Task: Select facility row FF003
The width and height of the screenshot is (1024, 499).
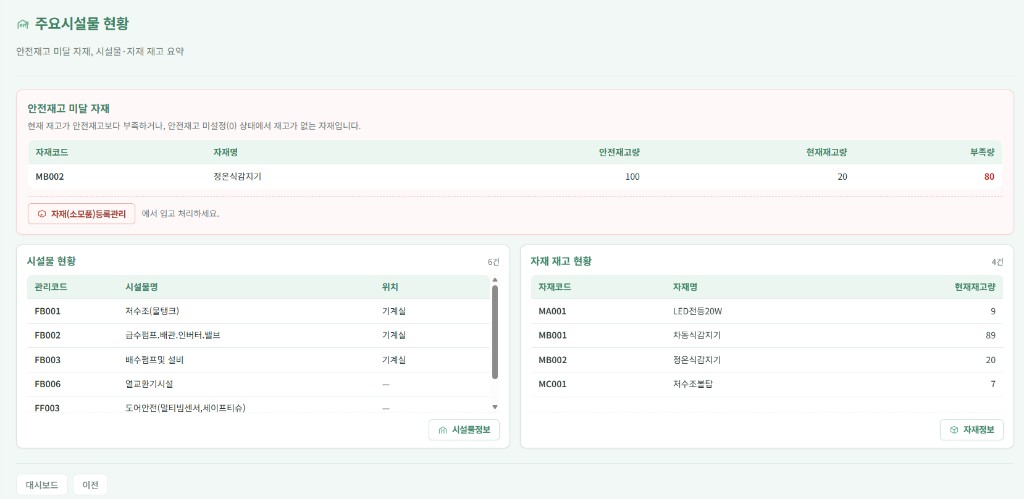Action: [258, 405]
